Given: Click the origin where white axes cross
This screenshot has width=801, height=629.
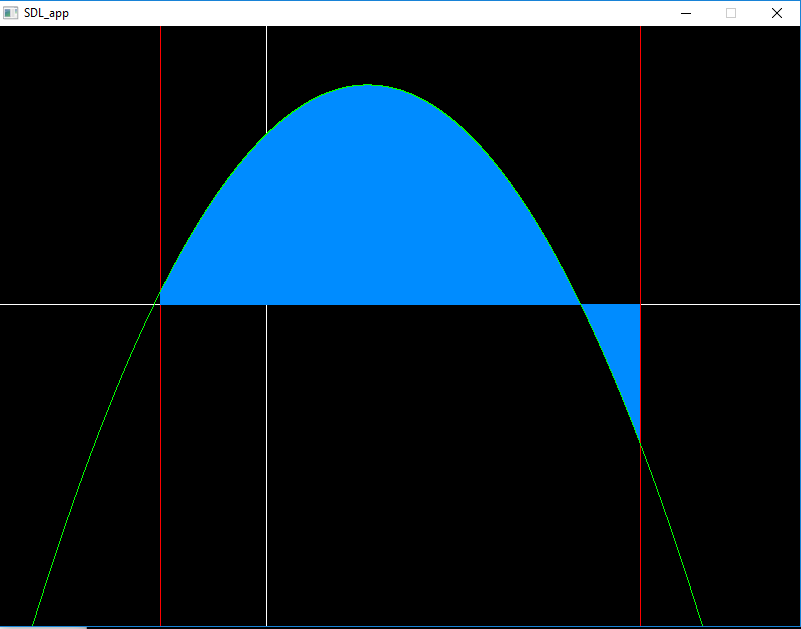Looking at the screenshot, I should tap(266, 304).
